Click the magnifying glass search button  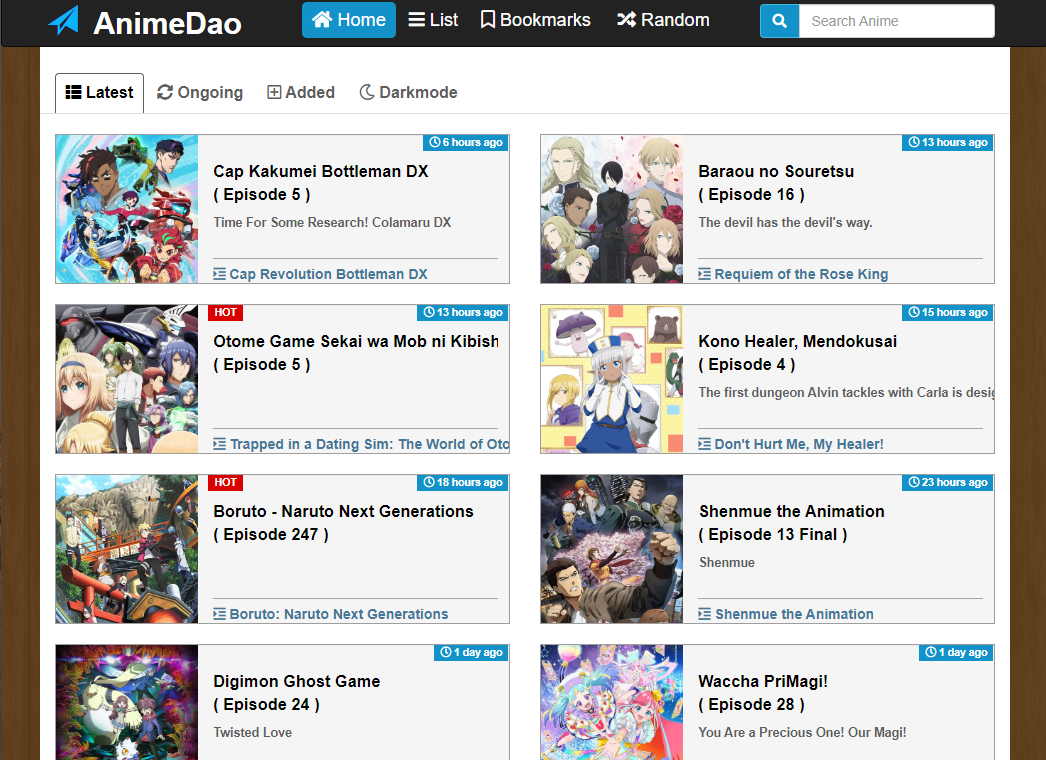[x=779, y=21]
